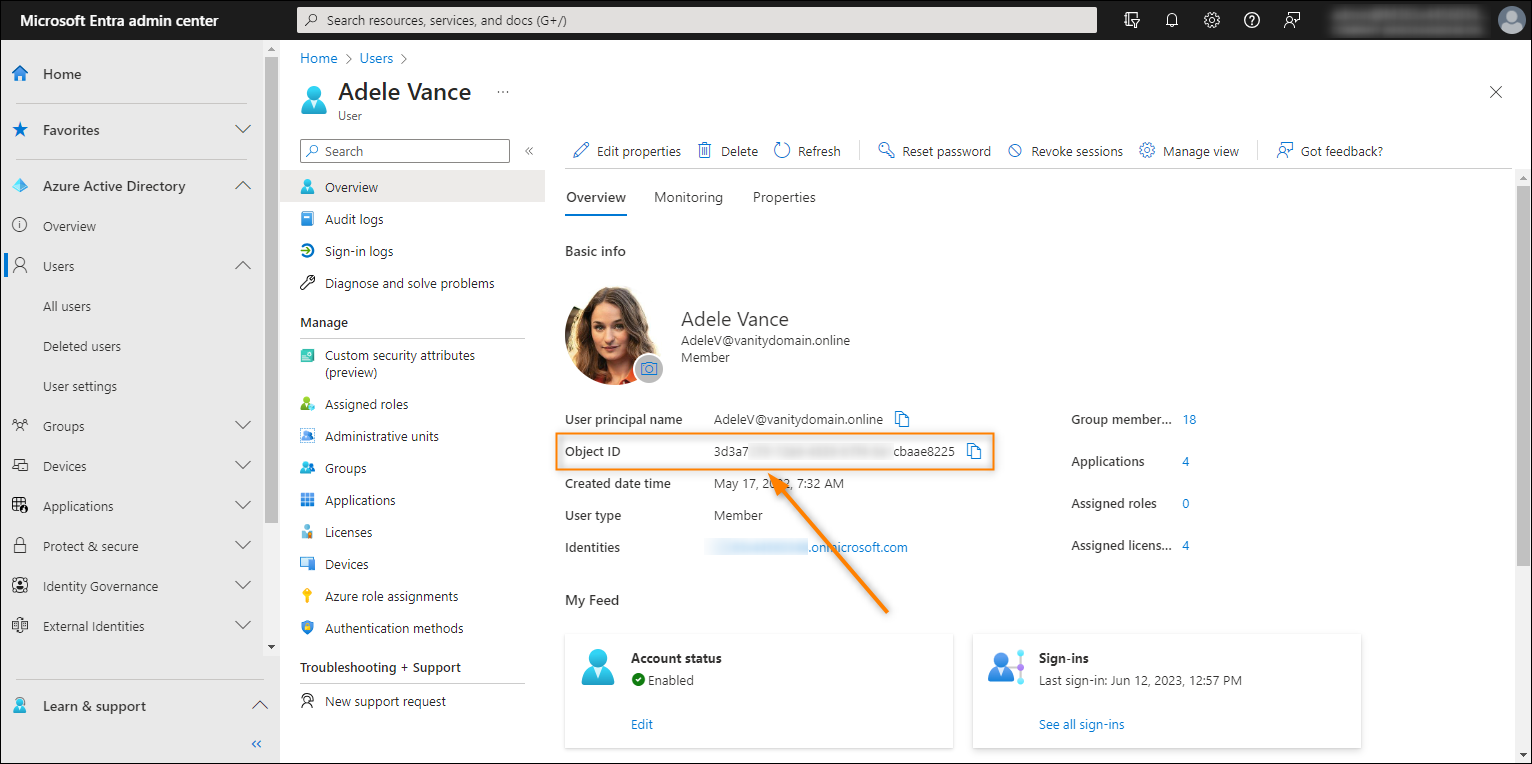Delete the user from the toolbar
Screen dimensions: 1532x764
[728, 151]
